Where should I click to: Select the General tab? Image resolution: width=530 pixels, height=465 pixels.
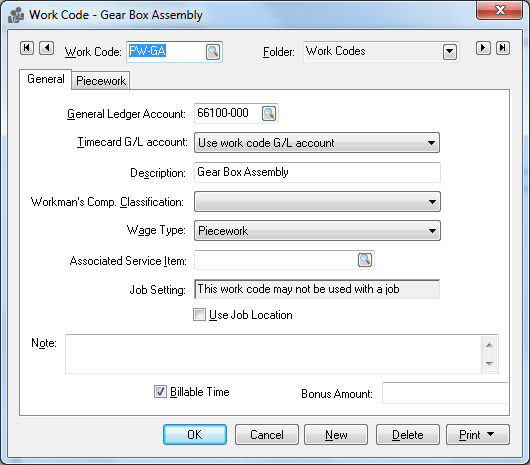(x=46, y=79)
